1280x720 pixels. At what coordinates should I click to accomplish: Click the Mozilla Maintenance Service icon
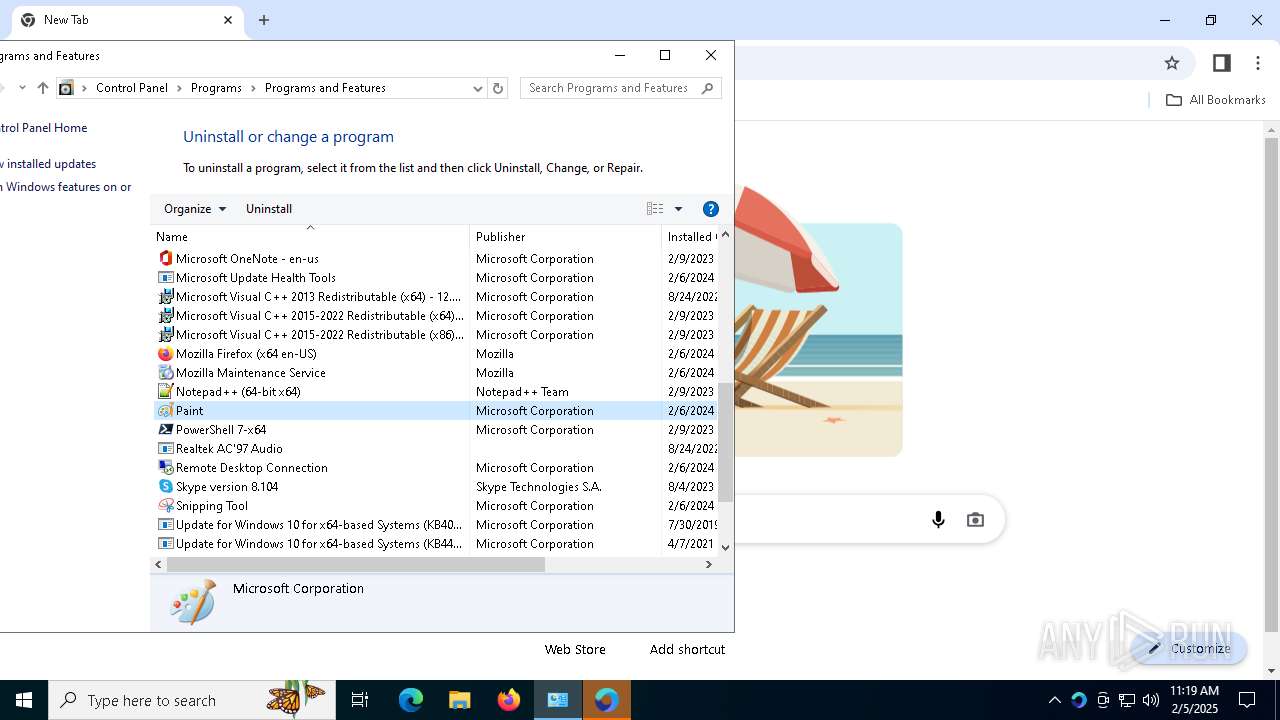coord(166,372)
